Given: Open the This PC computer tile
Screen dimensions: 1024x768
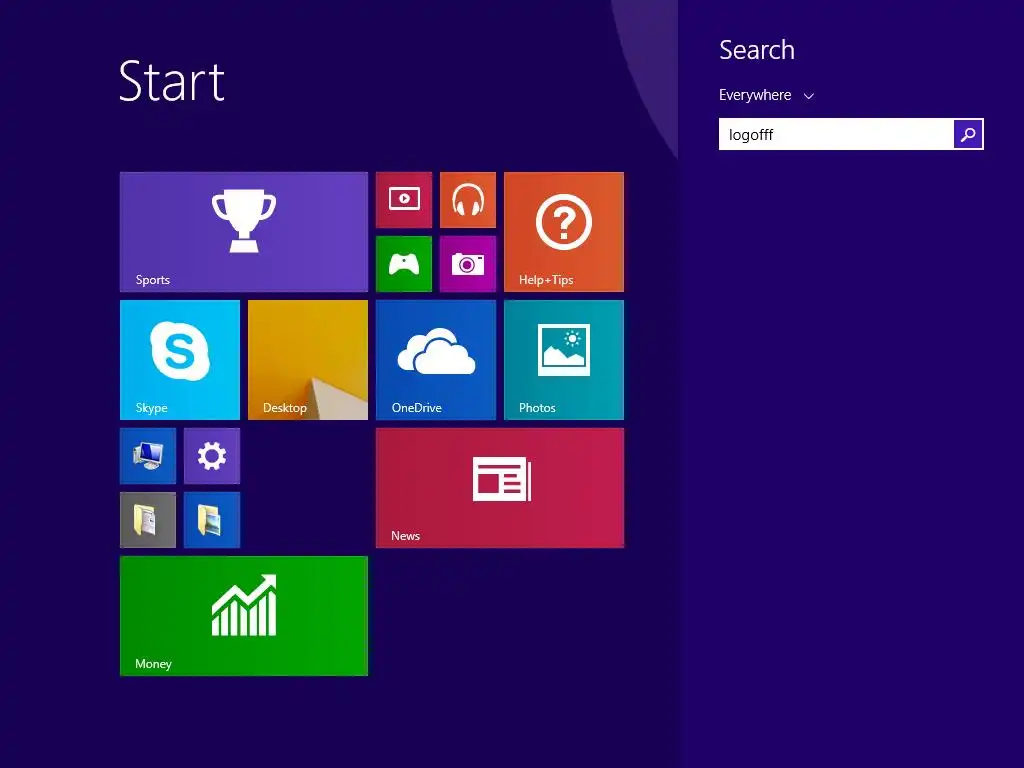Looking at the screenshot, I should point(148,456).
